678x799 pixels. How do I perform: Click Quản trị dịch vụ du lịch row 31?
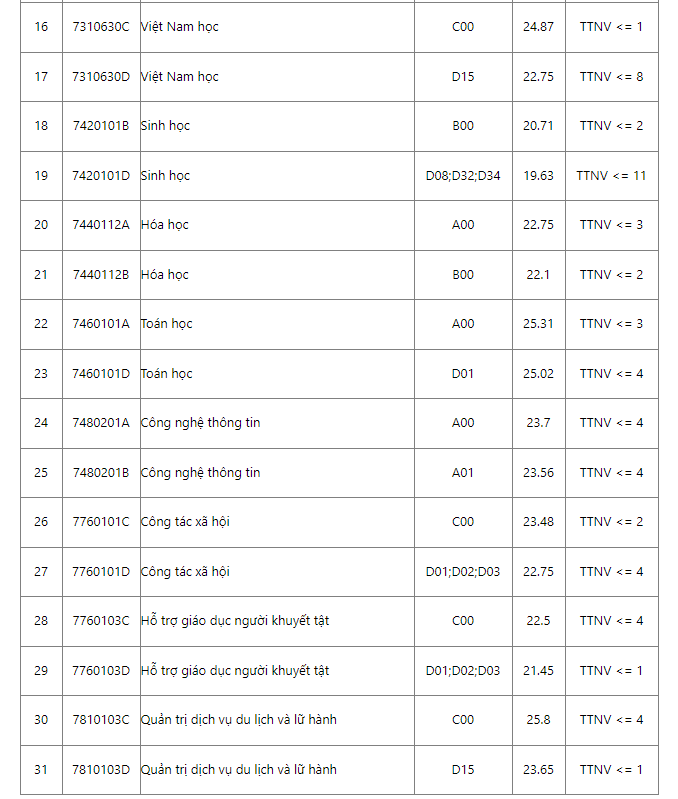tap(238, 770)
